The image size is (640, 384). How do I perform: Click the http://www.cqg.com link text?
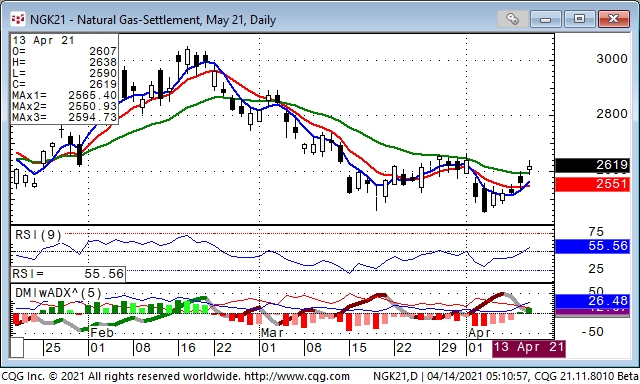297,376
